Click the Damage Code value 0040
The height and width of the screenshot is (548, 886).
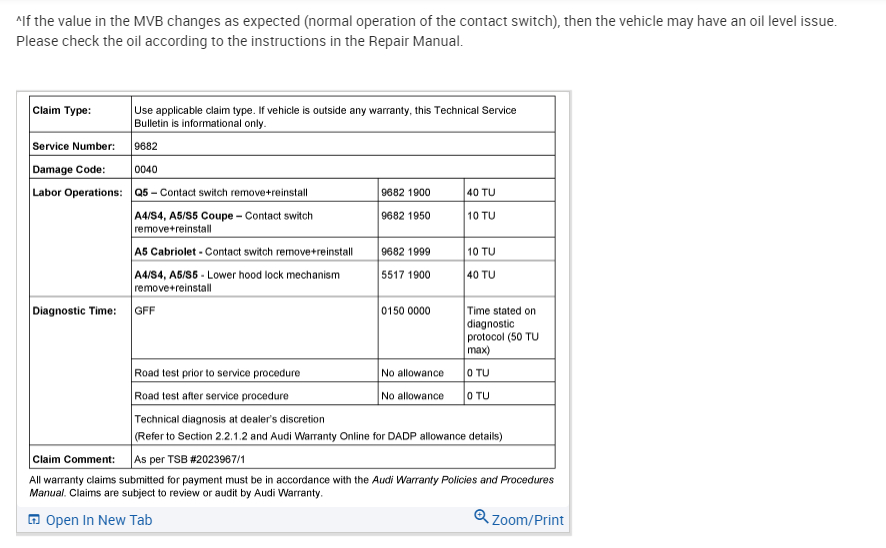pos(146,169)
